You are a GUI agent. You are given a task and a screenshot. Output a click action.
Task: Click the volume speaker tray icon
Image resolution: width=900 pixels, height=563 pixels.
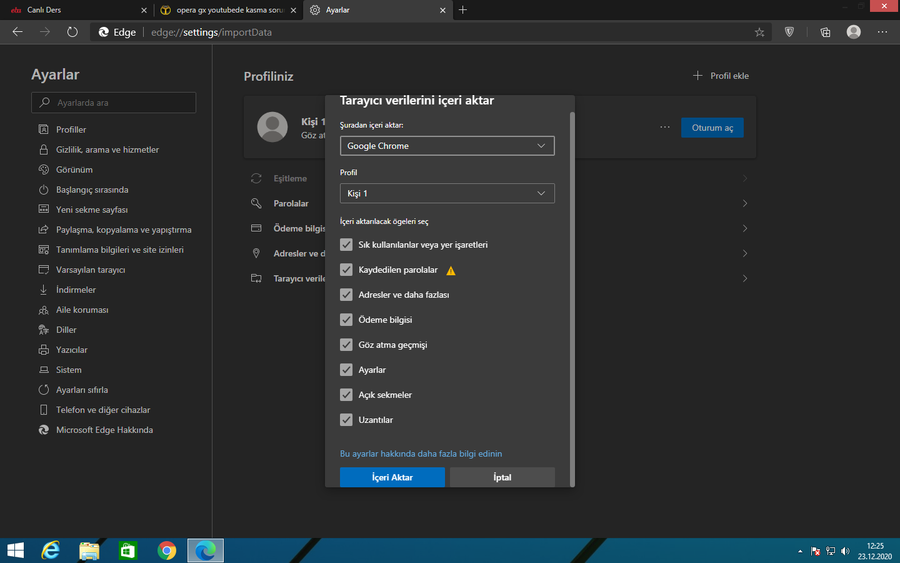pos(845,551)
